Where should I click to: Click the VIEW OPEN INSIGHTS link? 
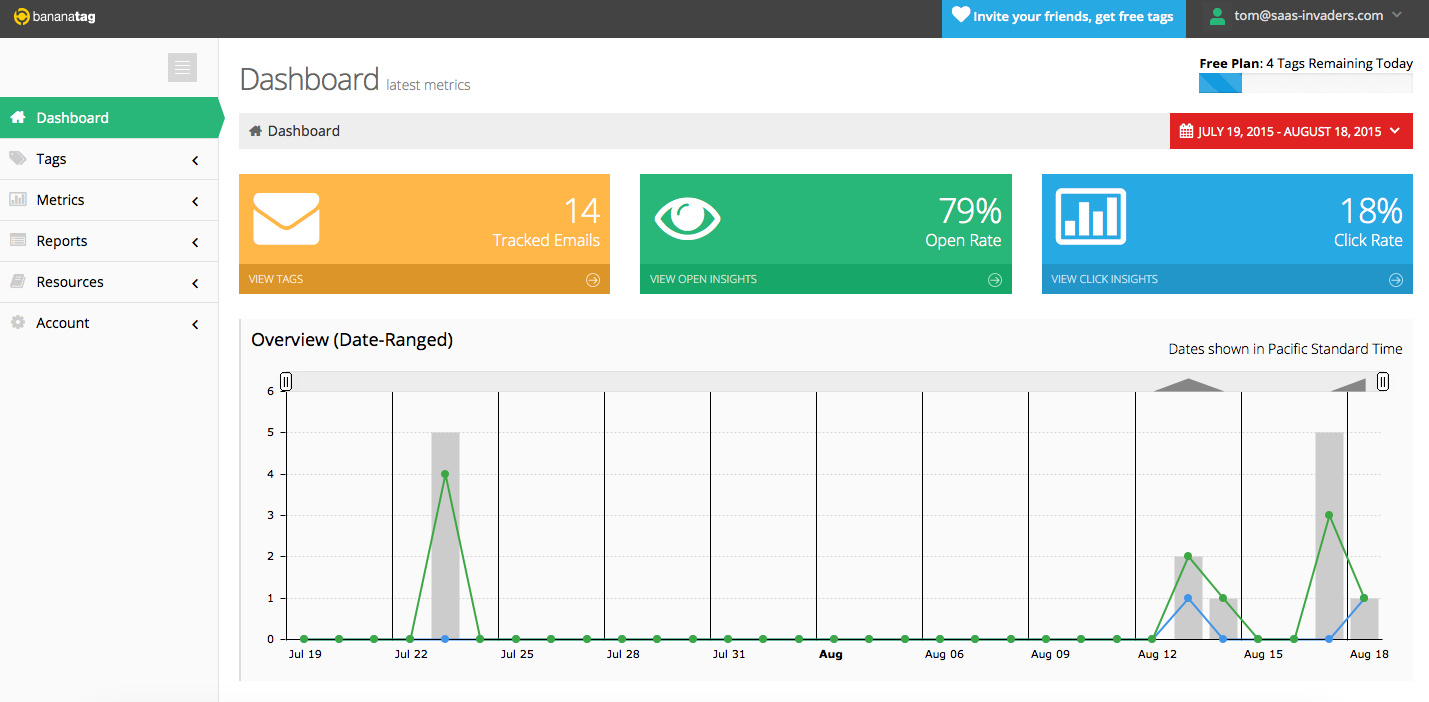click(x=703, y=279)
